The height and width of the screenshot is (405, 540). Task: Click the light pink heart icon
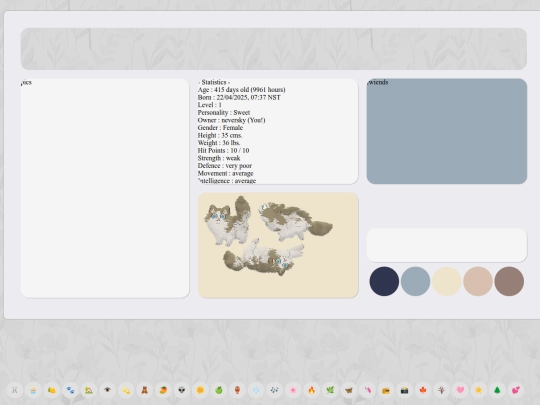[460, 390]
